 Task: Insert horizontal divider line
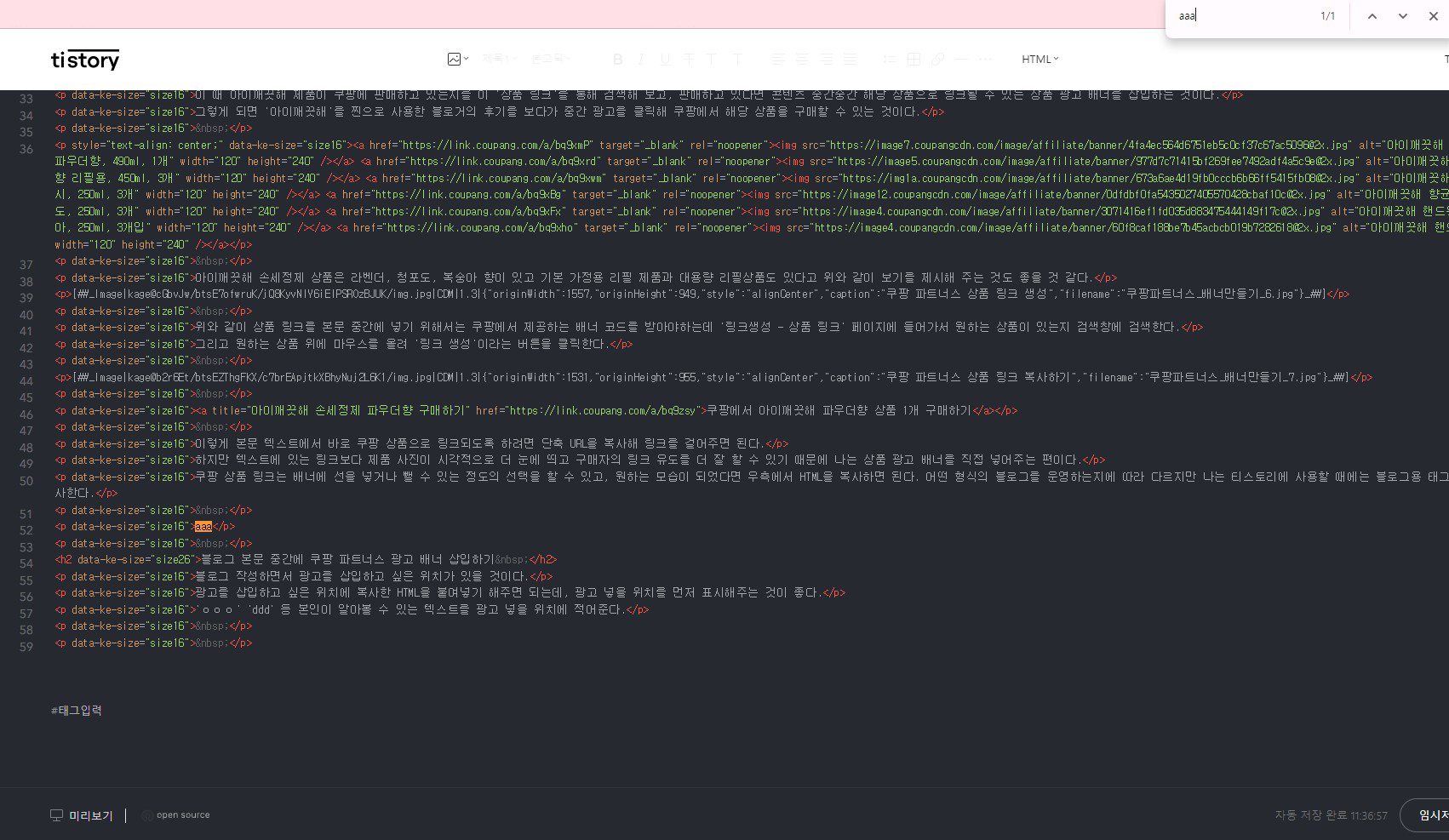click(x=961, y=59)
